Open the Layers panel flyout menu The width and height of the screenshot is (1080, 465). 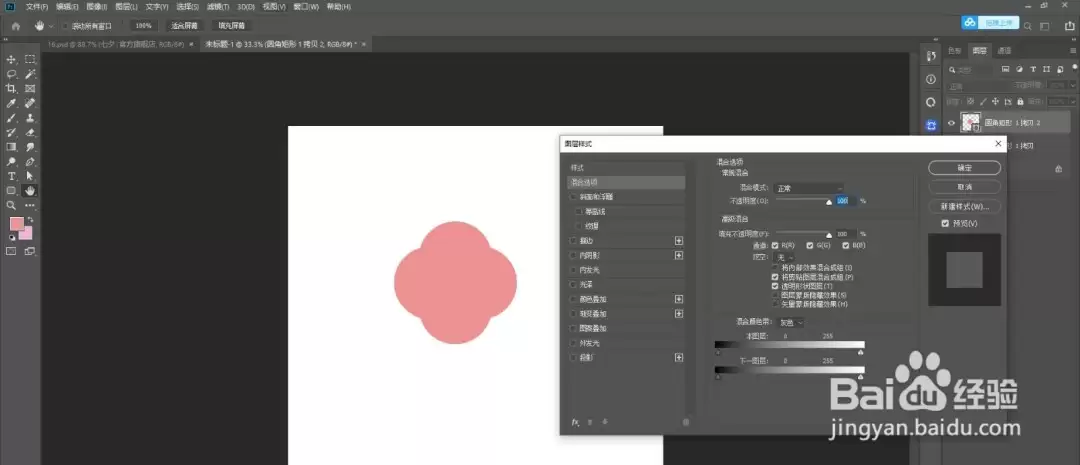(1074, 50)
